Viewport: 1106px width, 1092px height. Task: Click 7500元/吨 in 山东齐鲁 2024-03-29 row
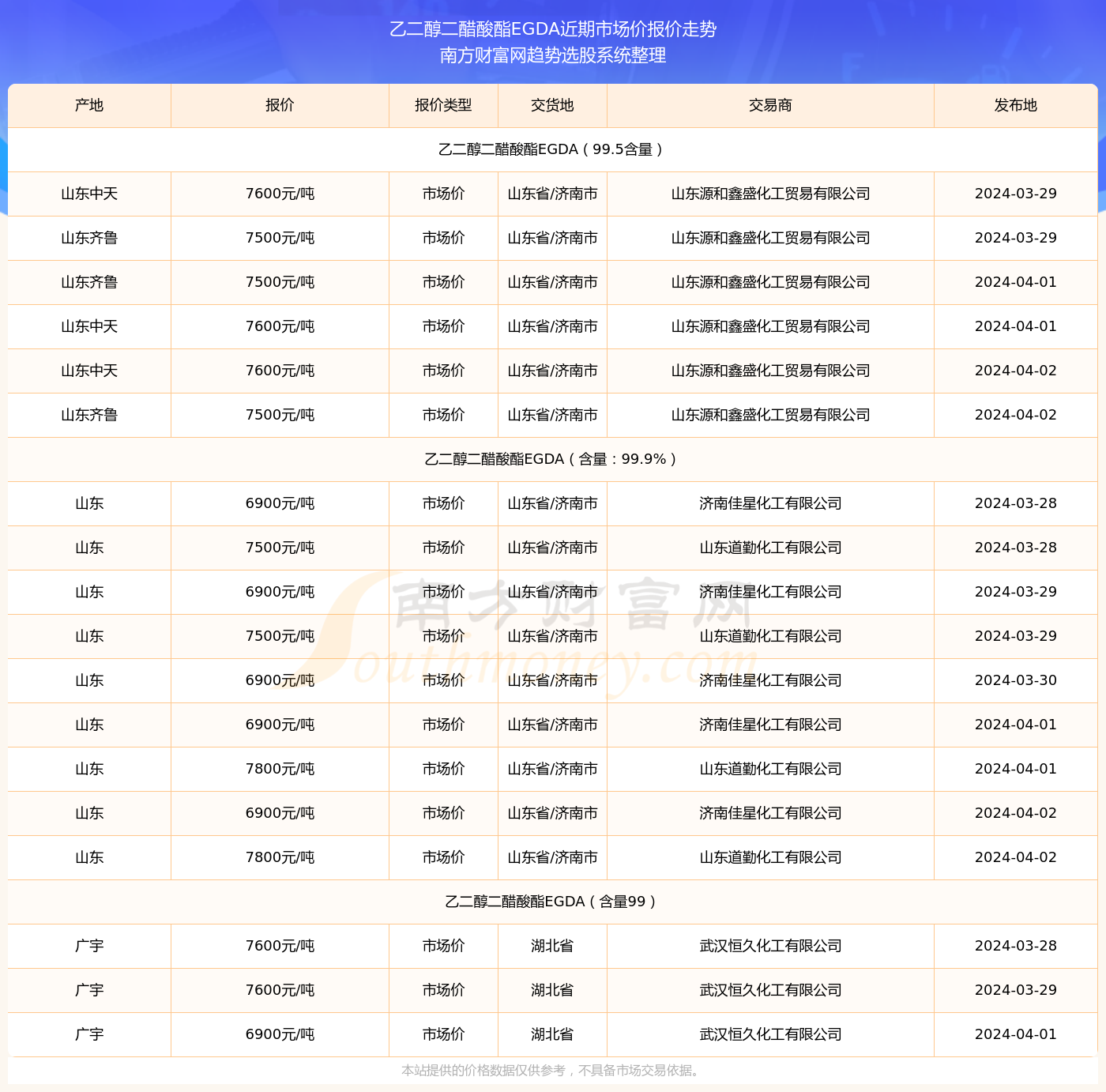pos(280,238)
